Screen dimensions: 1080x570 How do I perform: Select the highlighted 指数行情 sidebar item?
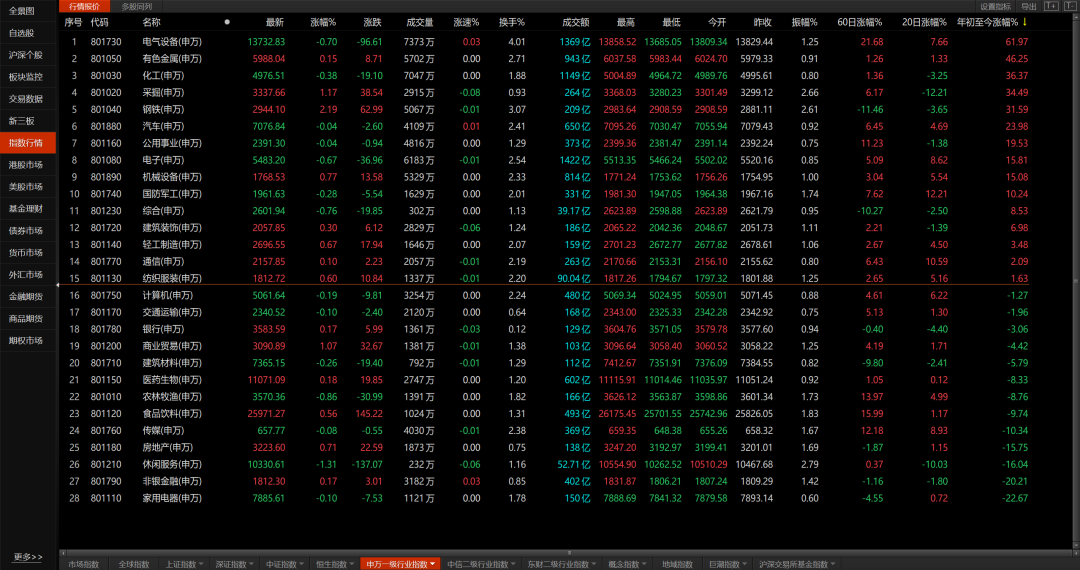28,143
